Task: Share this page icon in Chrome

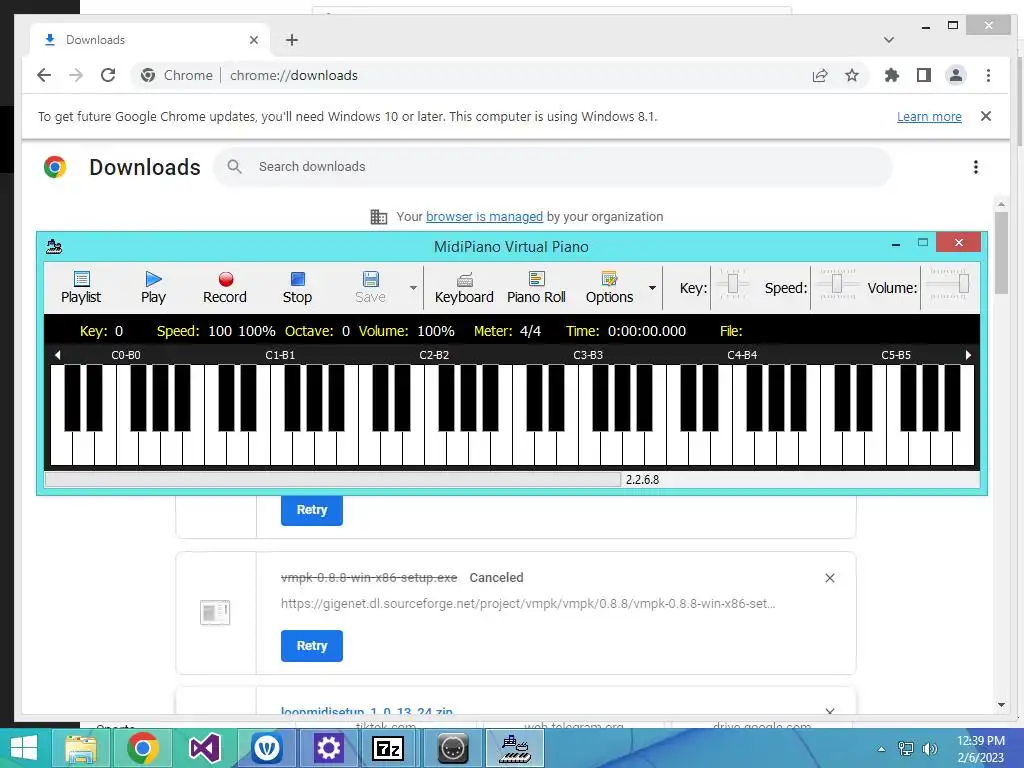Action: click(820, 75)
